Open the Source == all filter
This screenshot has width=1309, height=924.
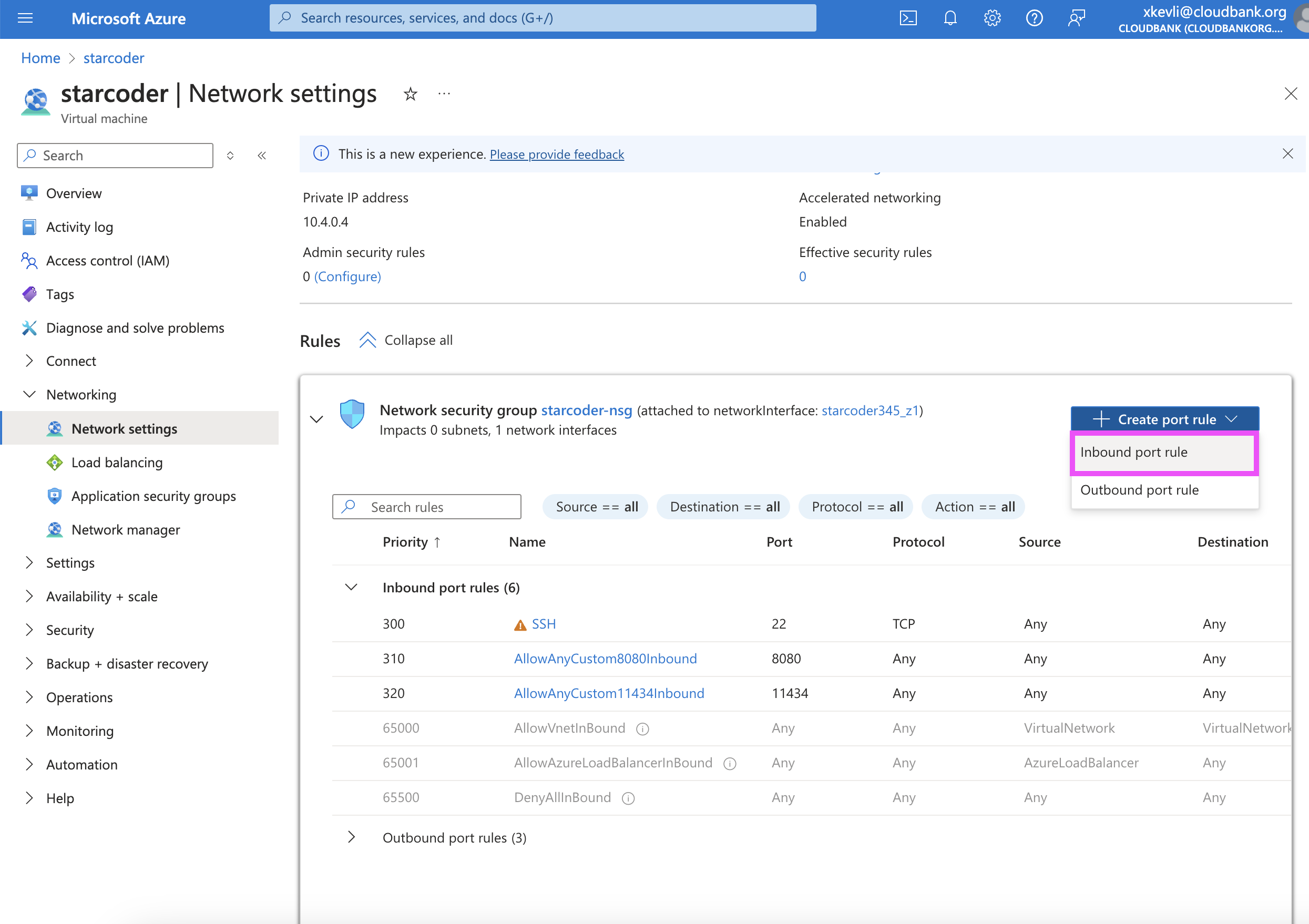(x=596, y=507)
